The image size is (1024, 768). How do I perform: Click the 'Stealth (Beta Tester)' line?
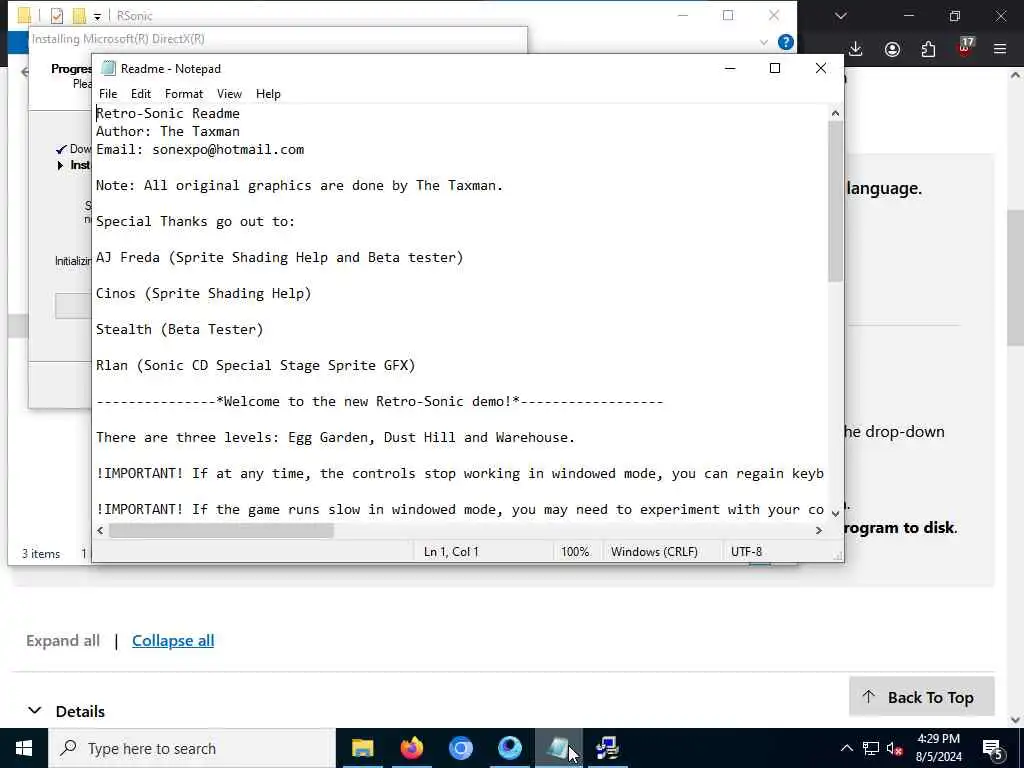click(180, 329)
